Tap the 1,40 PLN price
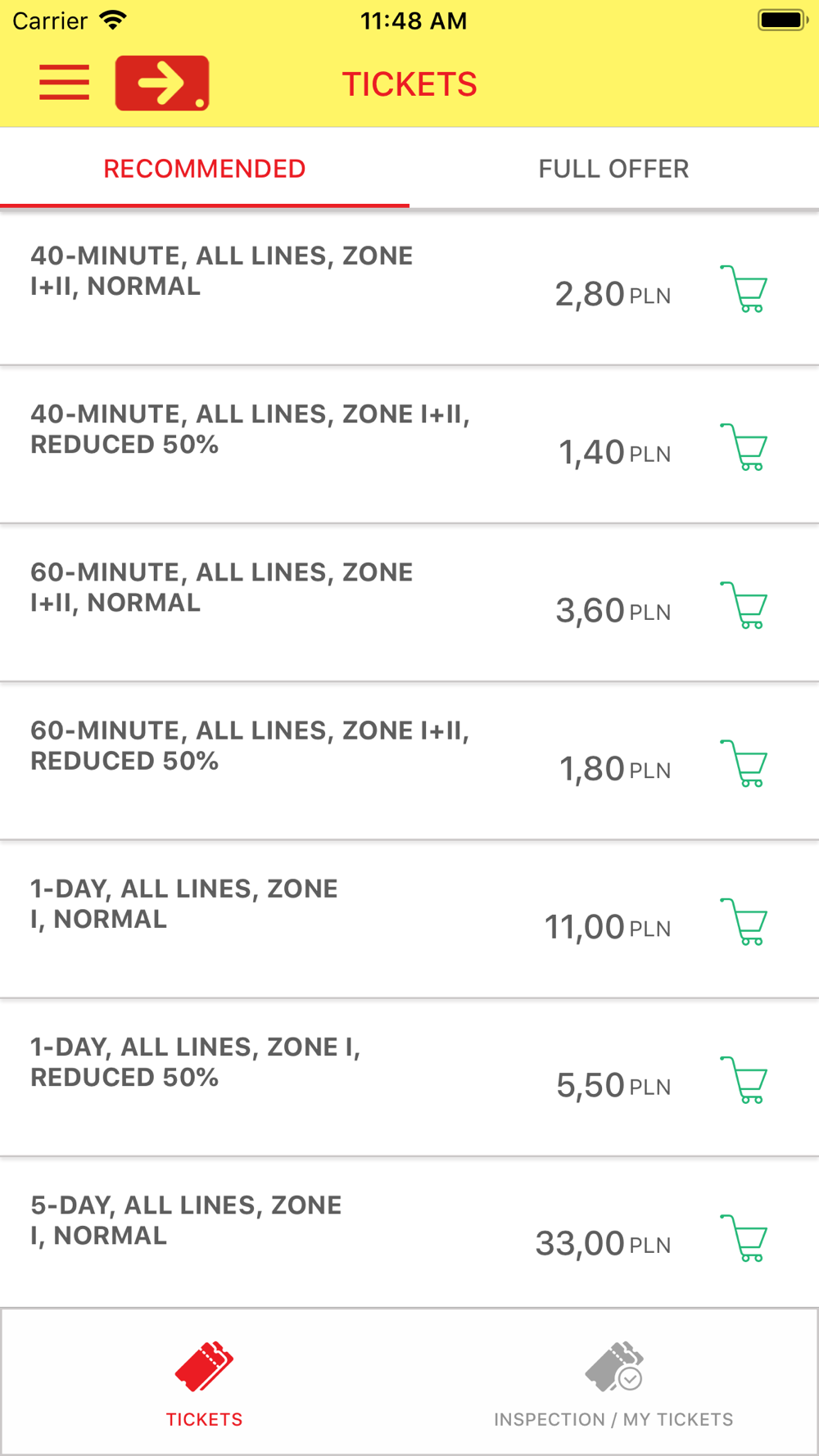This screenshot has width=819, height=1456. tap(614, 453)
